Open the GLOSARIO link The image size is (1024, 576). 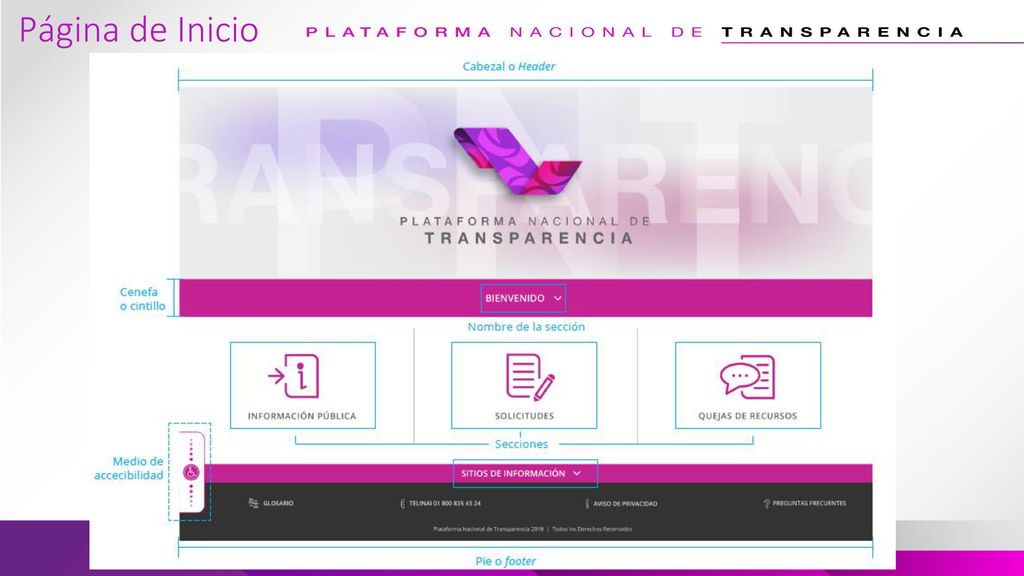(x=278, y=504)
